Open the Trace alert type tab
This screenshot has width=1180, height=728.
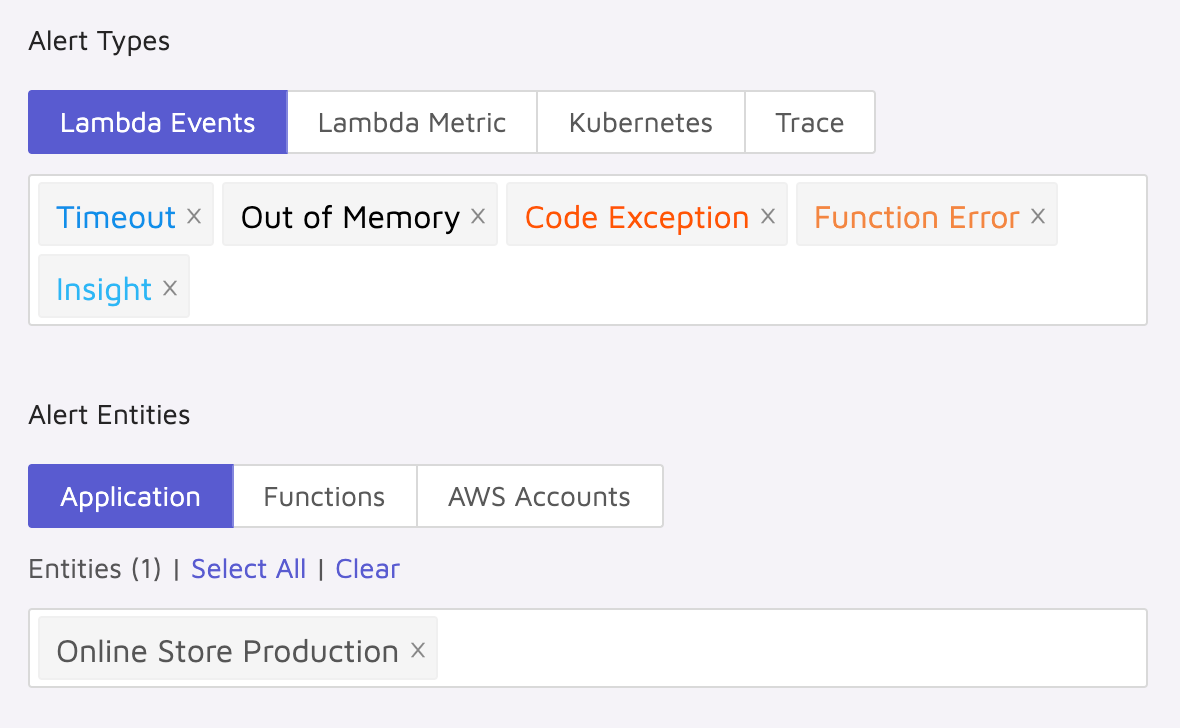point(810,122)
